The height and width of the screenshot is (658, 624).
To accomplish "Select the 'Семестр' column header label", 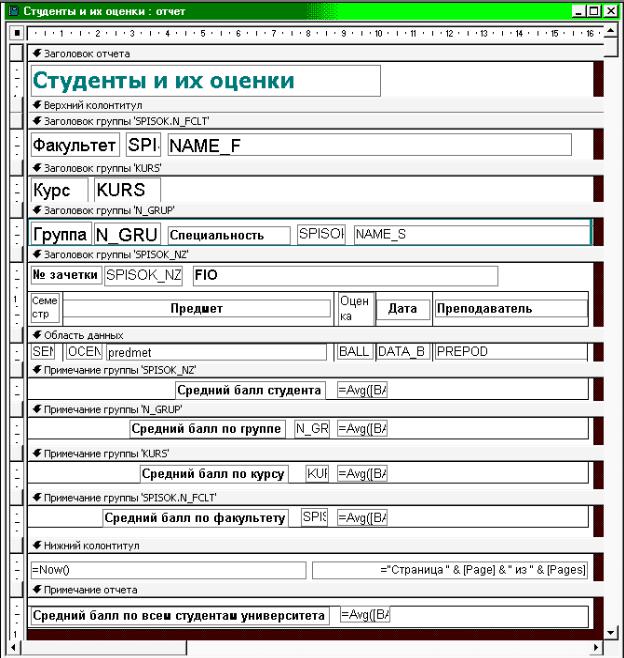I will coord(45,308).
